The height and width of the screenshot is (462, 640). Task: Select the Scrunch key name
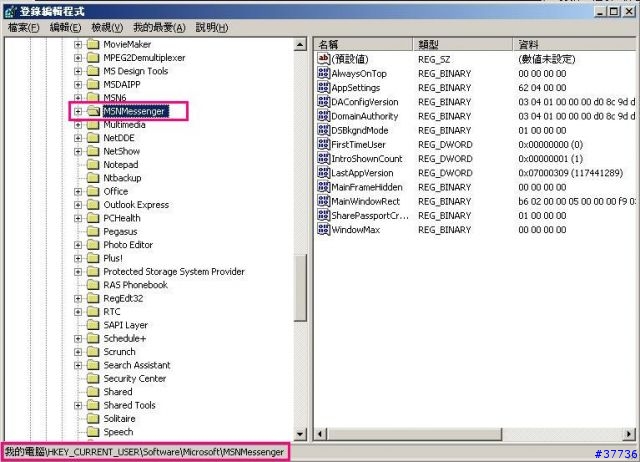click(x=119, y=352)
